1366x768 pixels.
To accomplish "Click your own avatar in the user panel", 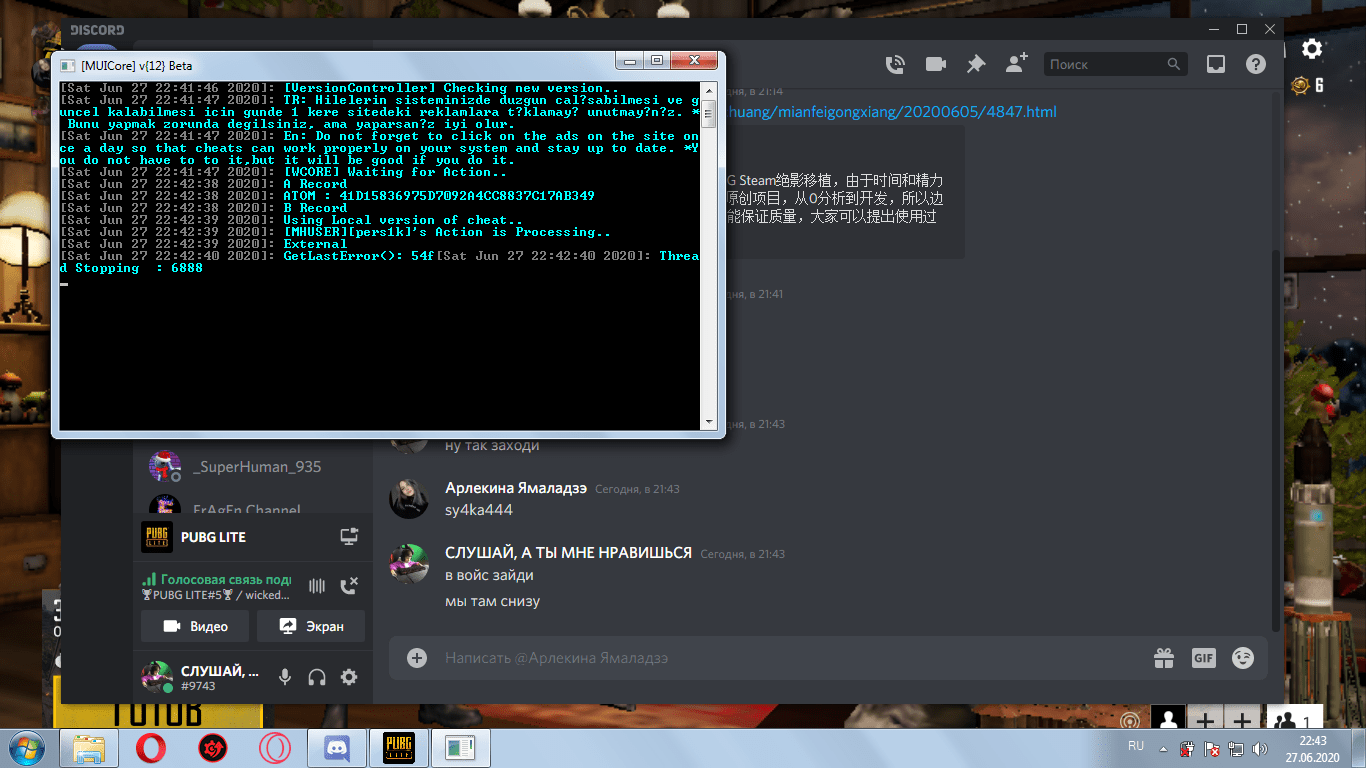I will (x=157, y=677).
